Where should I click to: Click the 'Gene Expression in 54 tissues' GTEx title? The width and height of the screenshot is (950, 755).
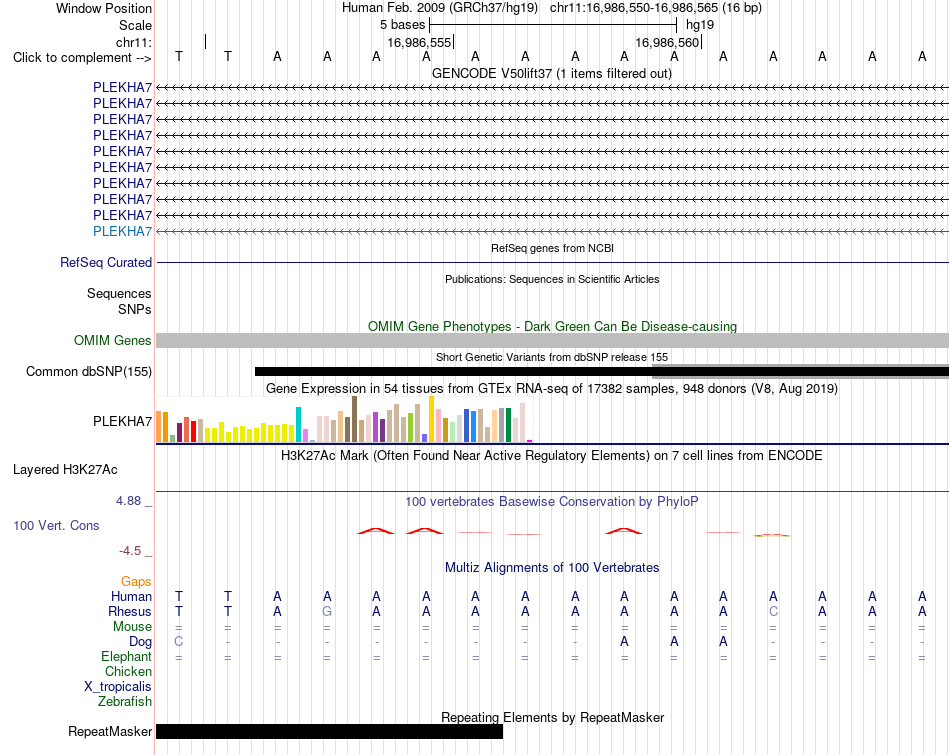[x=552, y=388]
